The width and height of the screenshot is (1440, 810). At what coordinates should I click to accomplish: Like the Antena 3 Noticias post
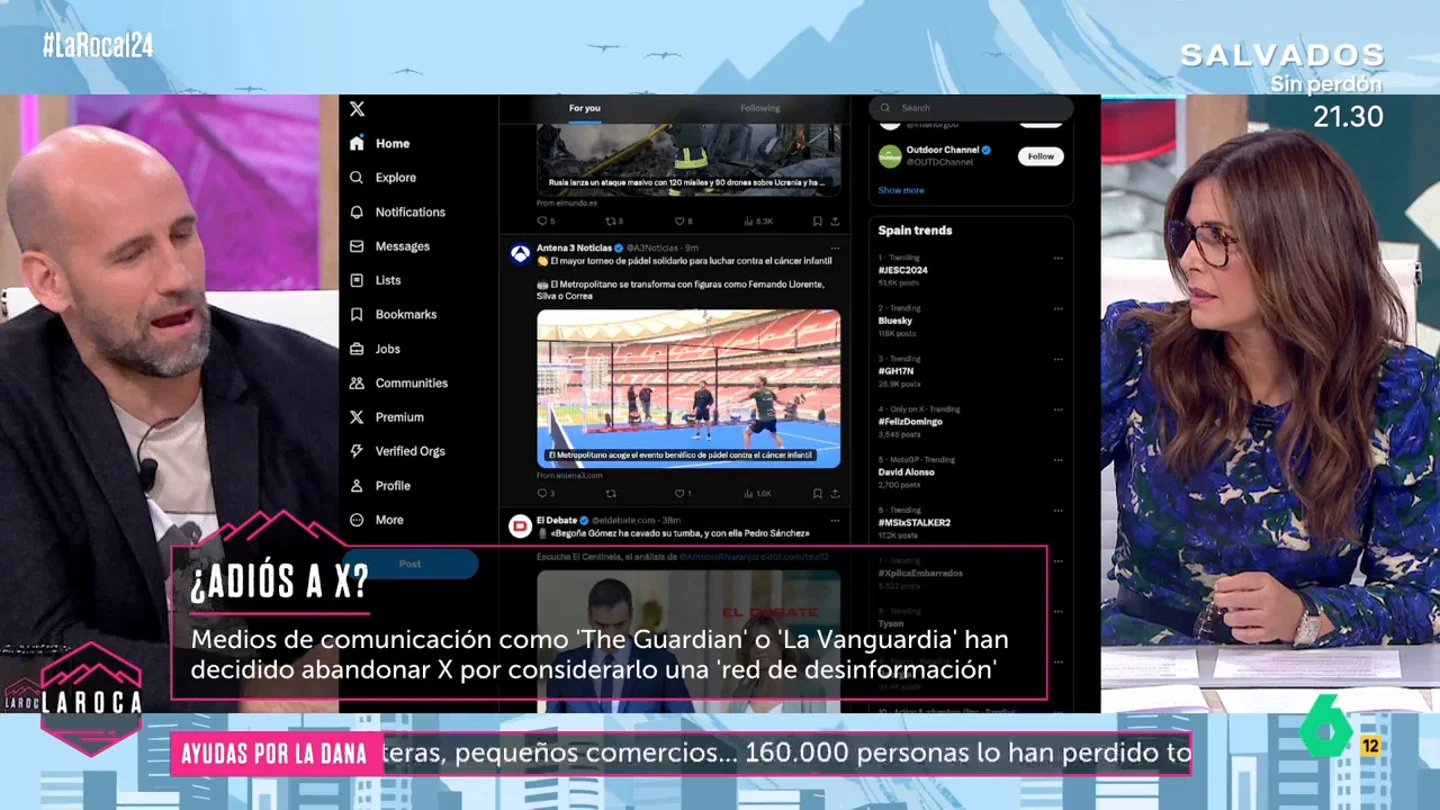681,493
